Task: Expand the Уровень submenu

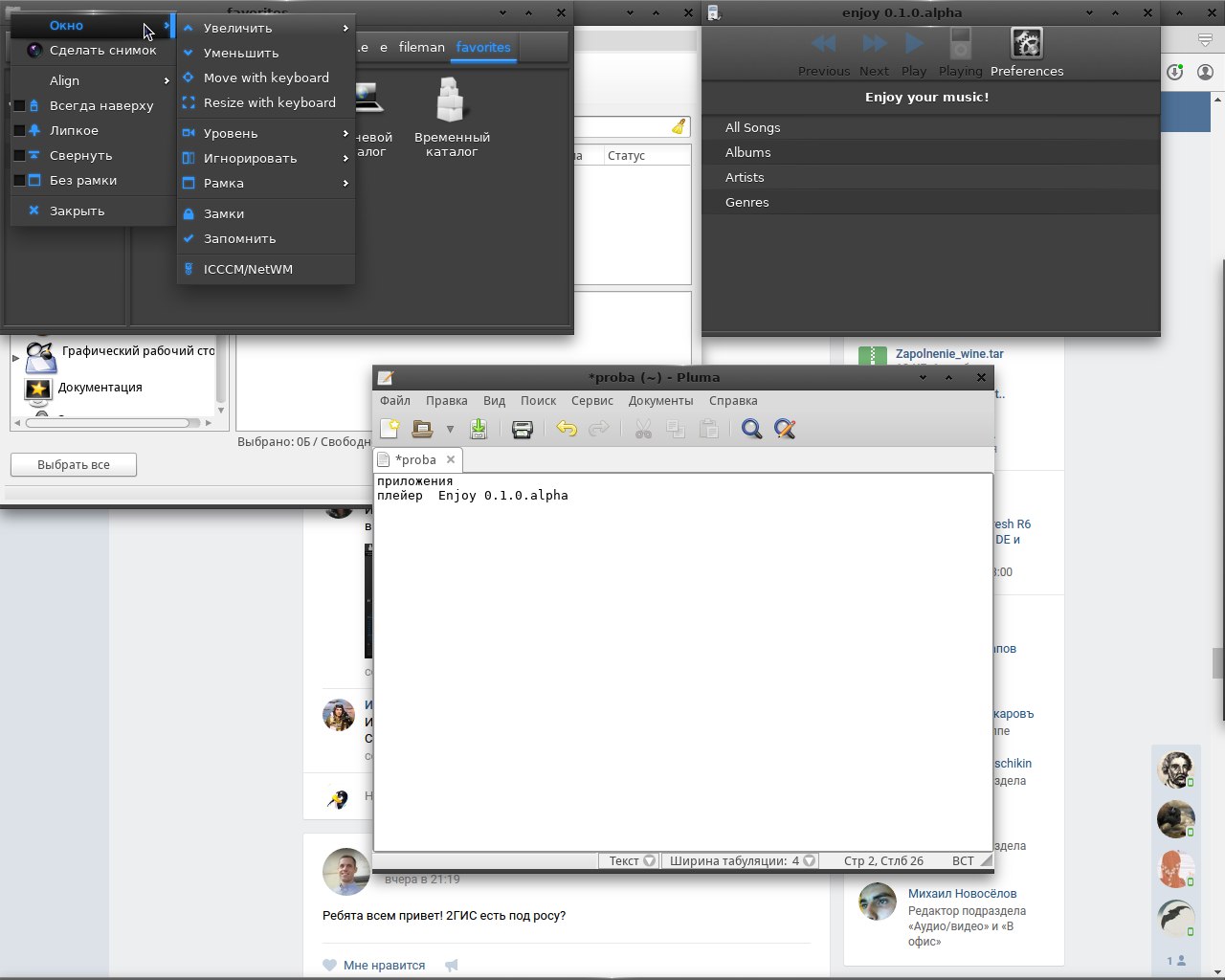Action: tap(266, 134)
